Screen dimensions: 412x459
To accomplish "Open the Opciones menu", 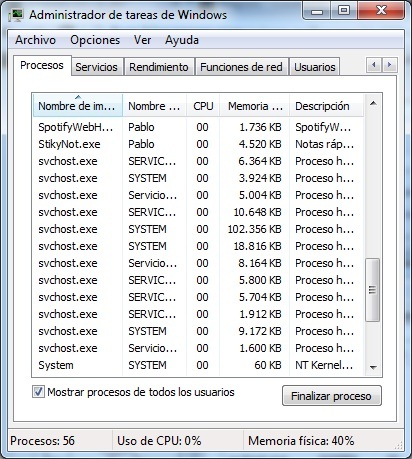I will [x=95, y=40].
